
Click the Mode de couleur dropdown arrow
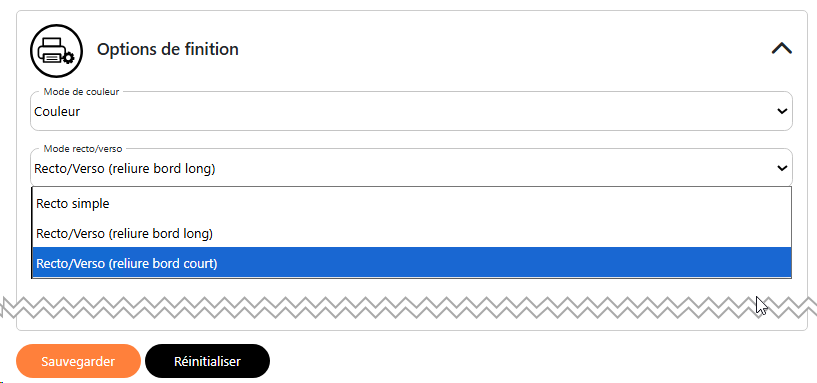tap(782, 111)
